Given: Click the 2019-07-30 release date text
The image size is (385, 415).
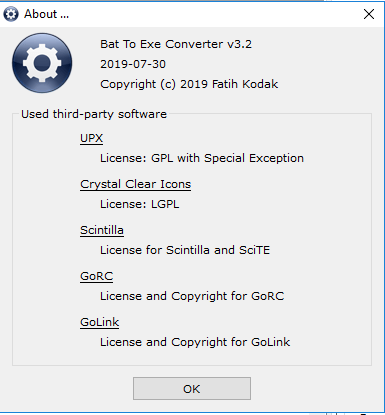Looking at the screenshot, I should pyautogui.click(x=133, y=64).
